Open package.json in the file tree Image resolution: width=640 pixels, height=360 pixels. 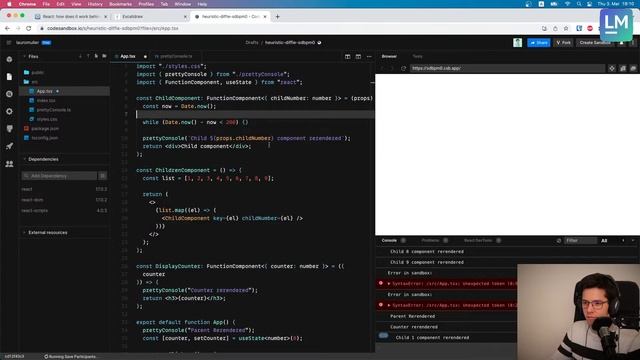(45, 129)
